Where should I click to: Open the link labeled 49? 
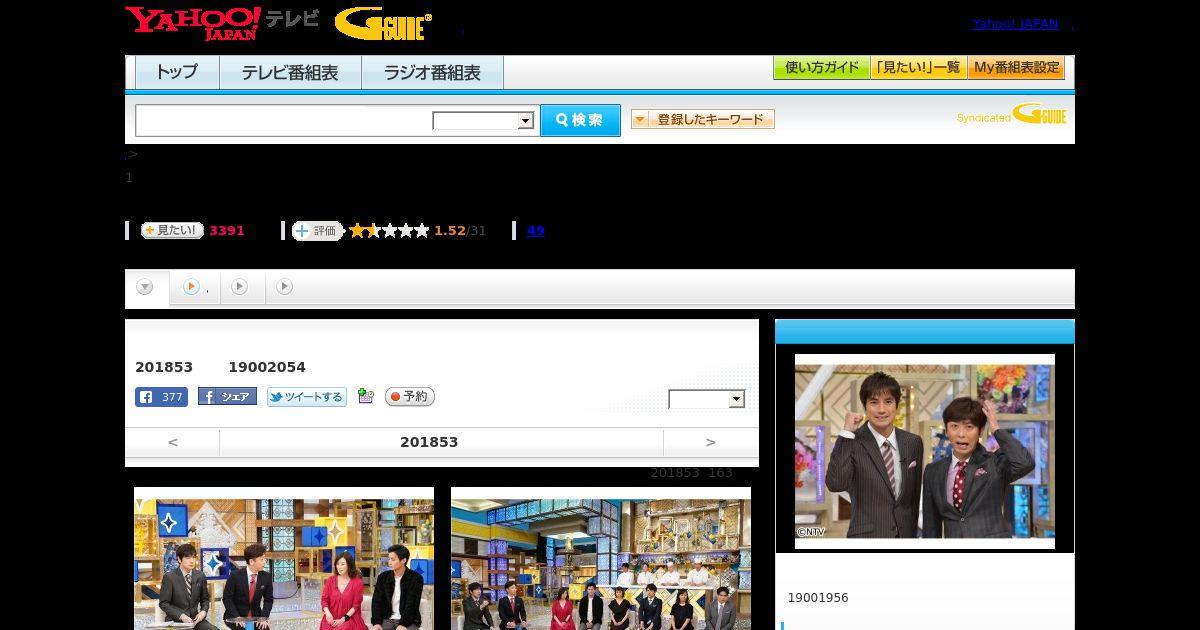coord(535,231)
